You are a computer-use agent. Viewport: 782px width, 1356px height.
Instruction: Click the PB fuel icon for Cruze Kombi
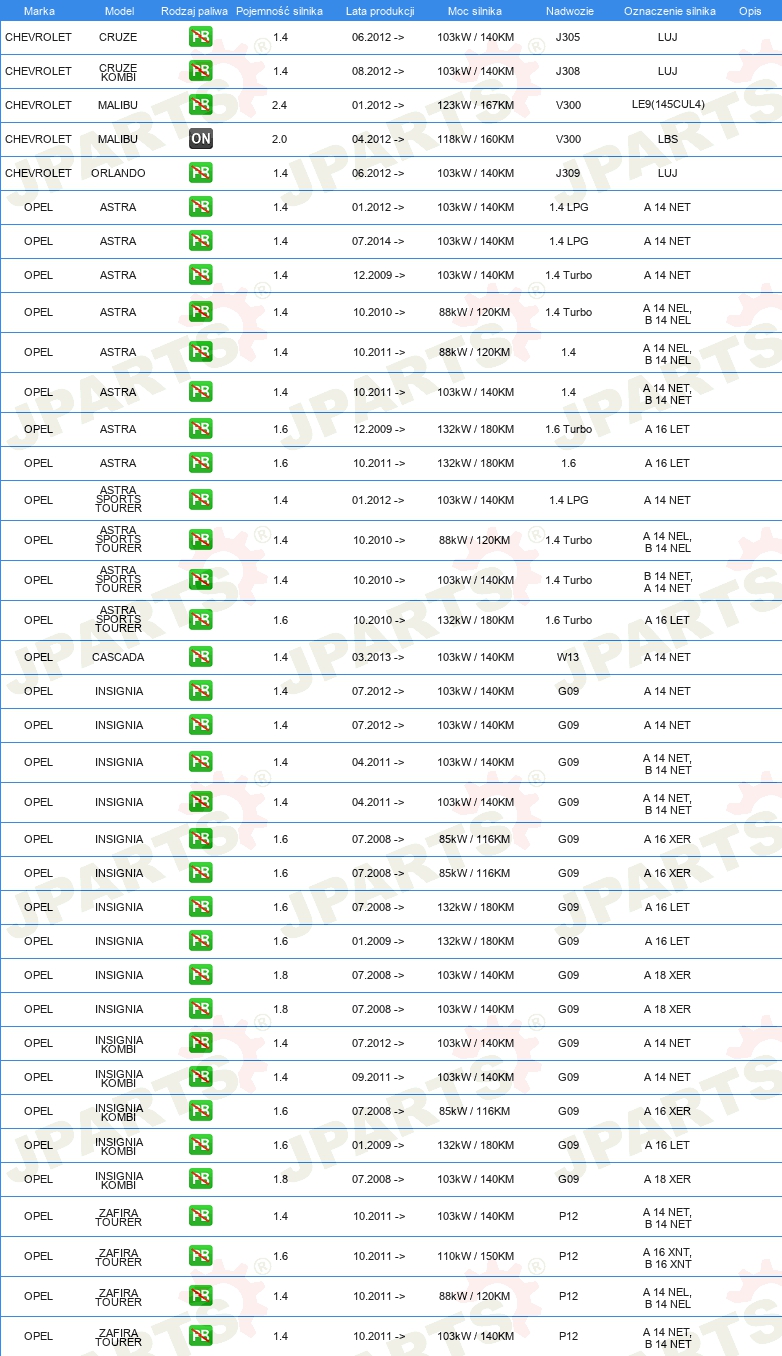click(x=201, y=71)
